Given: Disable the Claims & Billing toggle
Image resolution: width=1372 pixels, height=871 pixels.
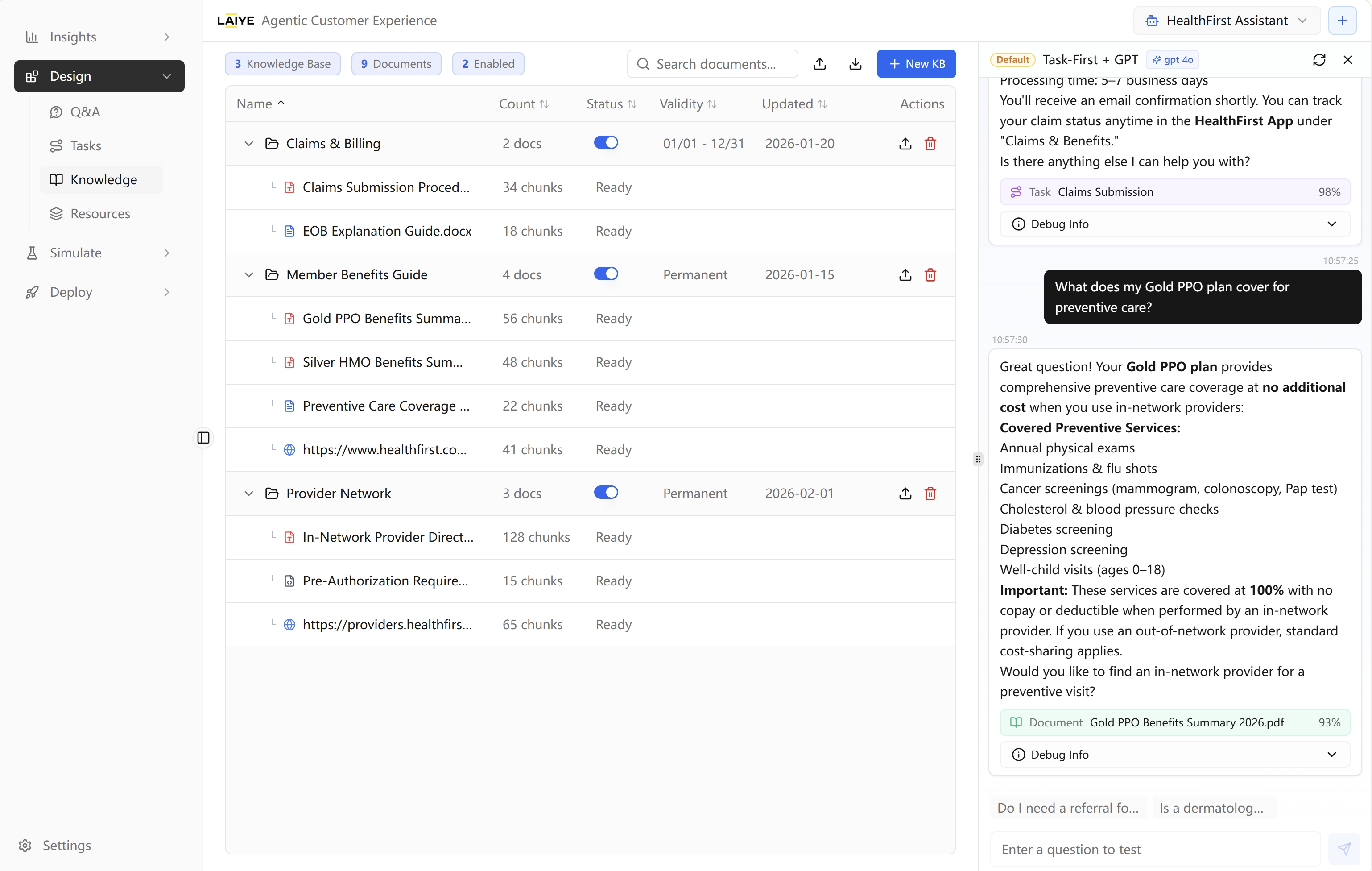Looking at the screenshot, I should click(605, 142).
